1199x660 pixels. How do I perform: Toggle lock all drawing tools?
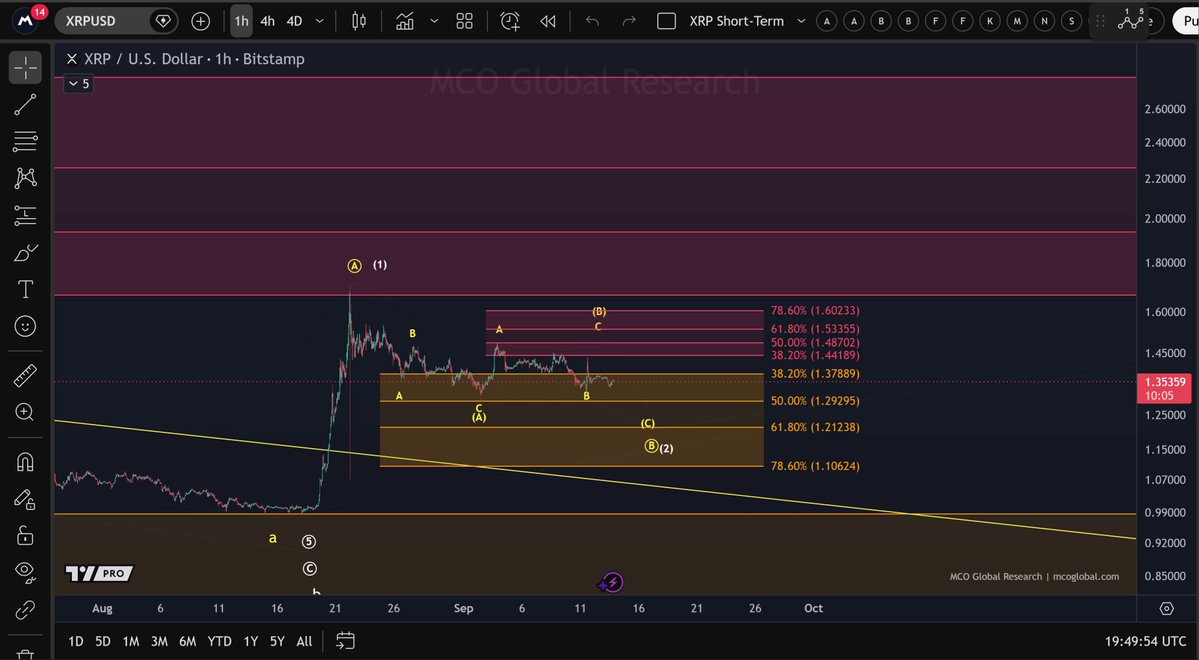pos(24,535)
